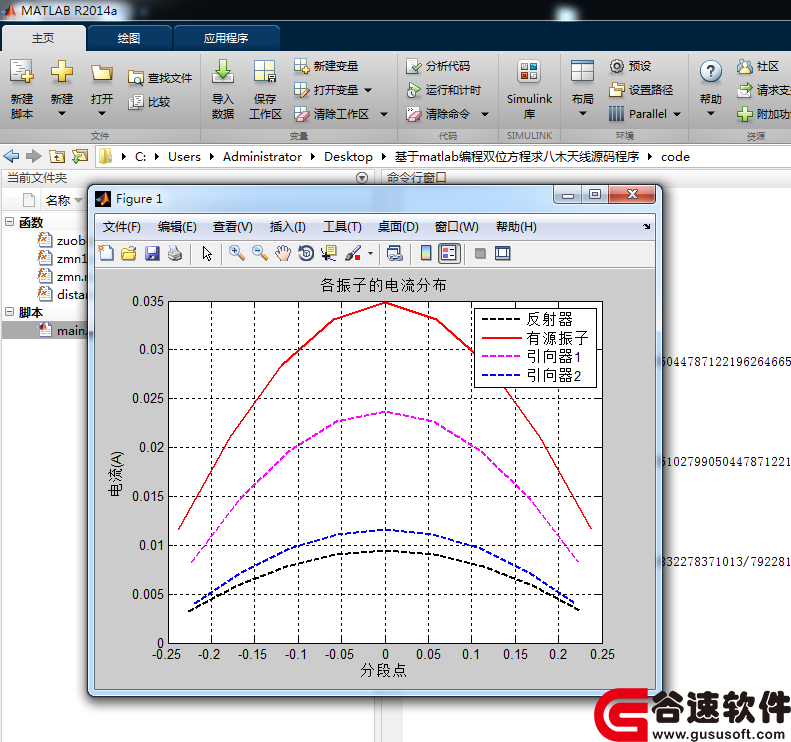
Task: Switch to the 应用程序 tab
Action: click(226, 38)
